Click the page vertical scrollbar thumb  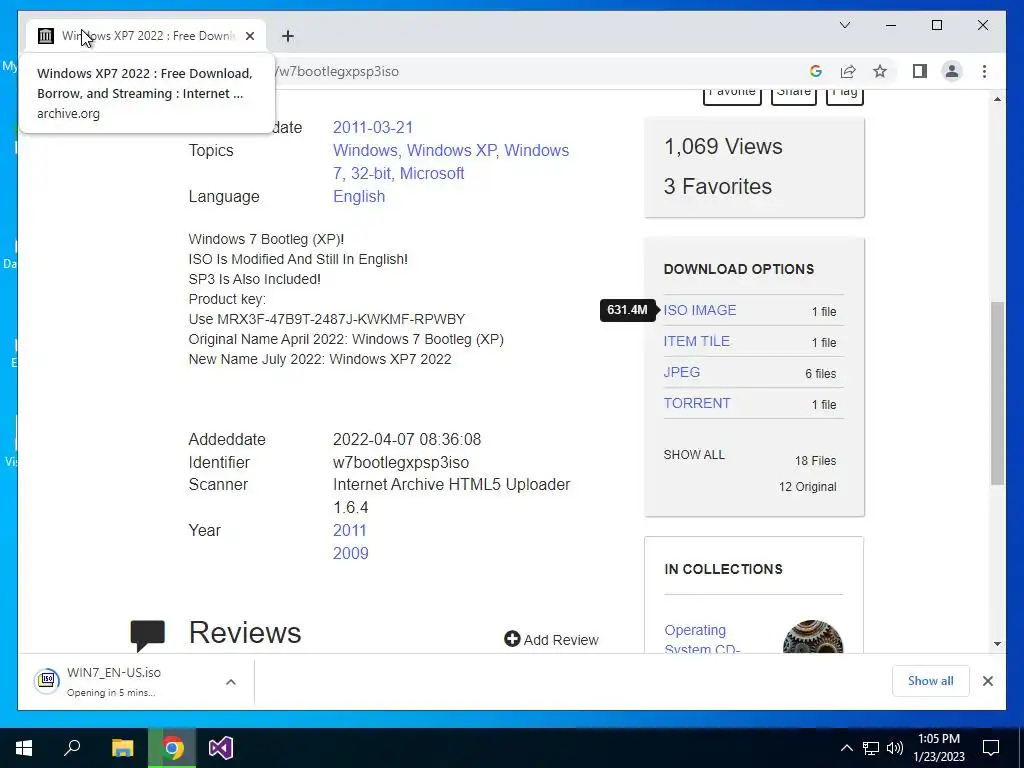click(997, 393)
